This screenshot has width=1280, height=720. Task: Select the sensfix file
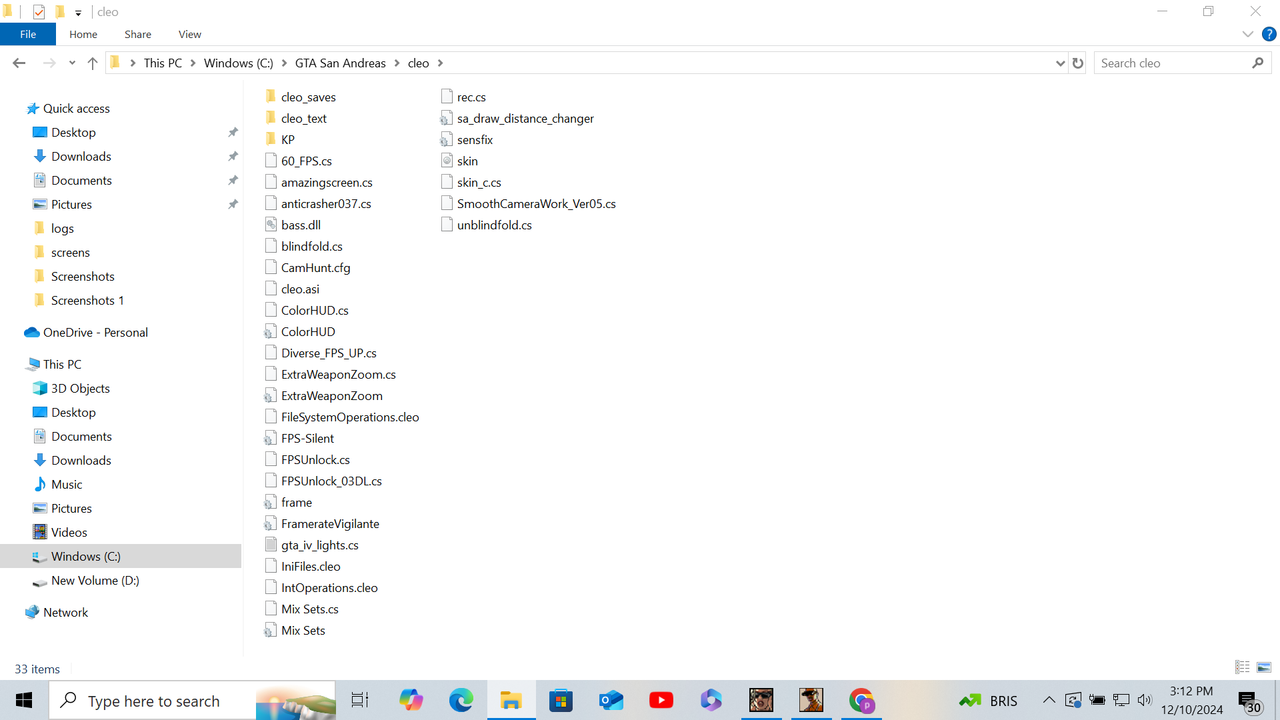tap(466, 140)
